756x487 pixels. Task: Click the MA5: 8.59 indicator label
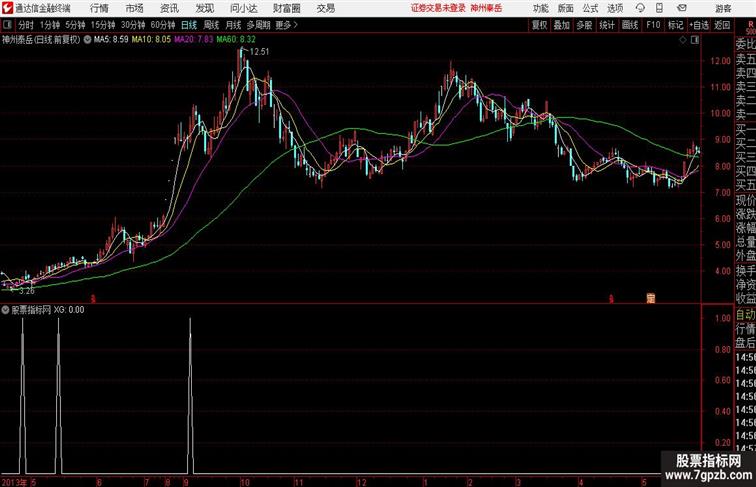pyautogui.click(x=111, y=40)
